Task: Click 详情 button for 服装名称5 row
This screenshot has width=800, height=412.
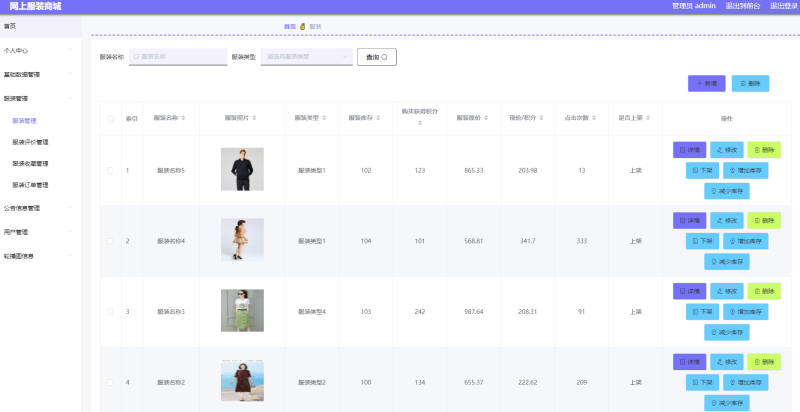Action: pyautogui.click(x=689, y=150)
